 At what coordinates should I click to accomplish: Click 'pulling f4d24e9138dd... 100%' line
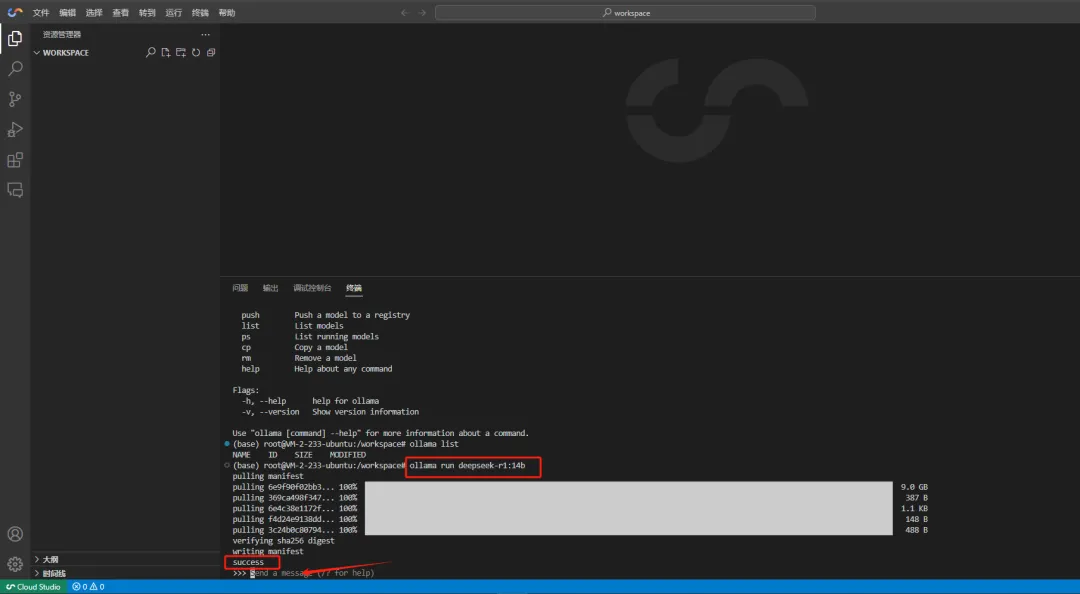(294, 520)
